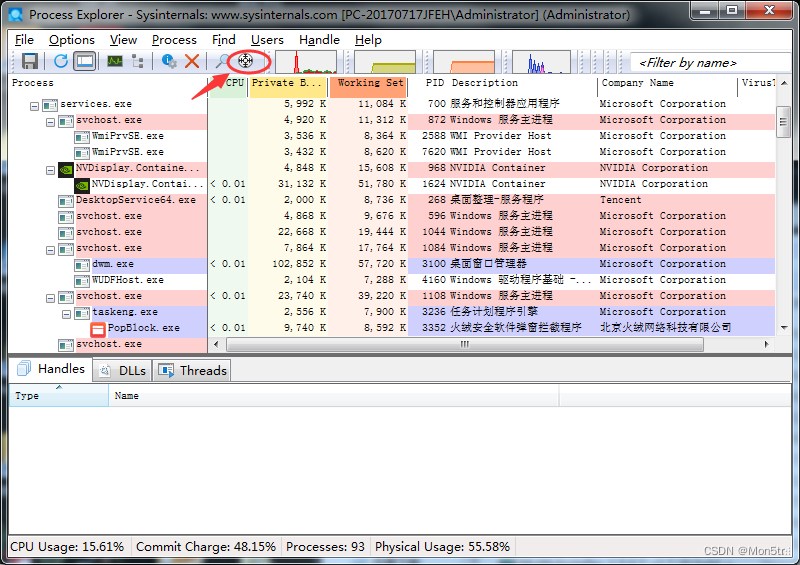Click the Properties info icon

(x=169, y=61)
